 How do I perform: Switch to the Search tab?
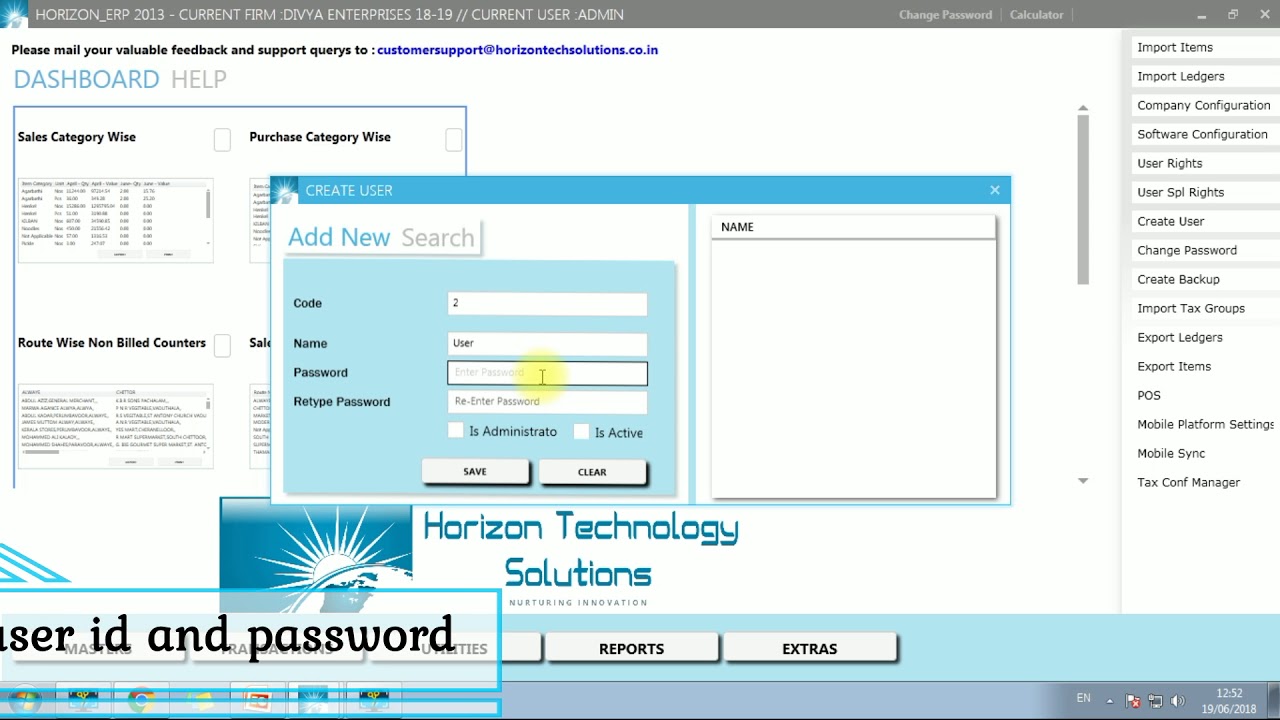coord(438,237)
